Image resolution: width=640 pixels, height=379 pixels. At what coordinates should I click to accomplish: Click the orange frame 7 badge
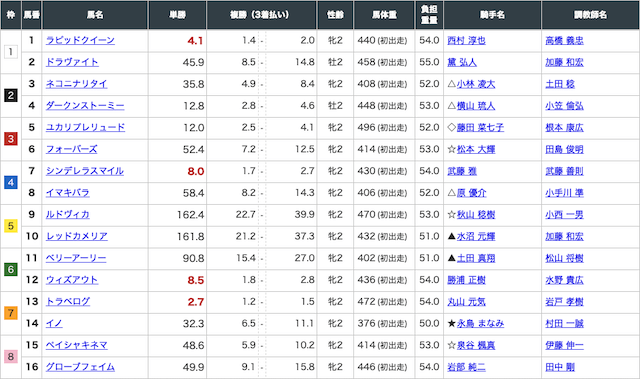tap(11, 313)
